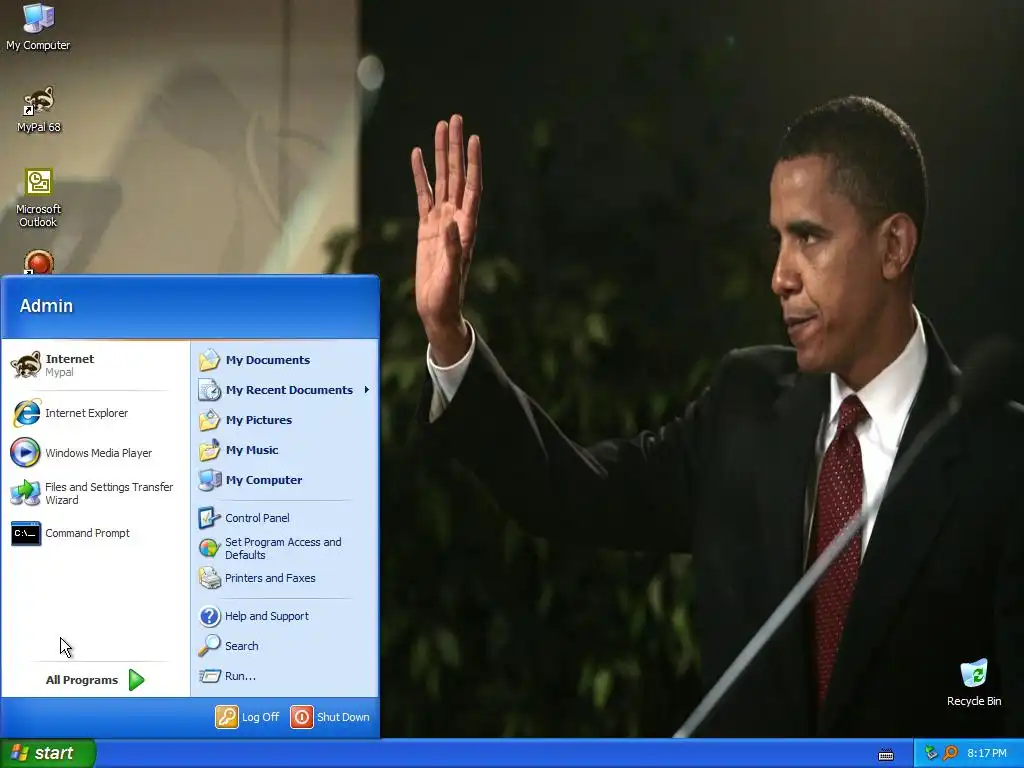Launch Mypal Internet browser from Start menu
1024x768 pixels.
pos(90,365)
